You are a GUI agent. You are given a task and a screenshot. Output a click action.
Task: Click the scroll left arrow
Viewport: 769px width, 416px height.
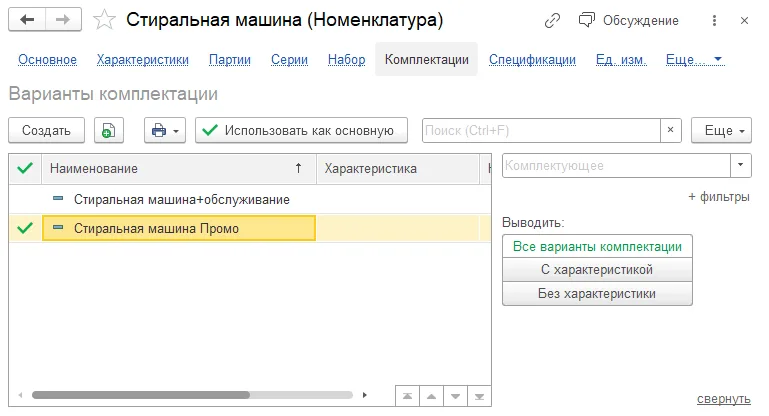point(21,395)
